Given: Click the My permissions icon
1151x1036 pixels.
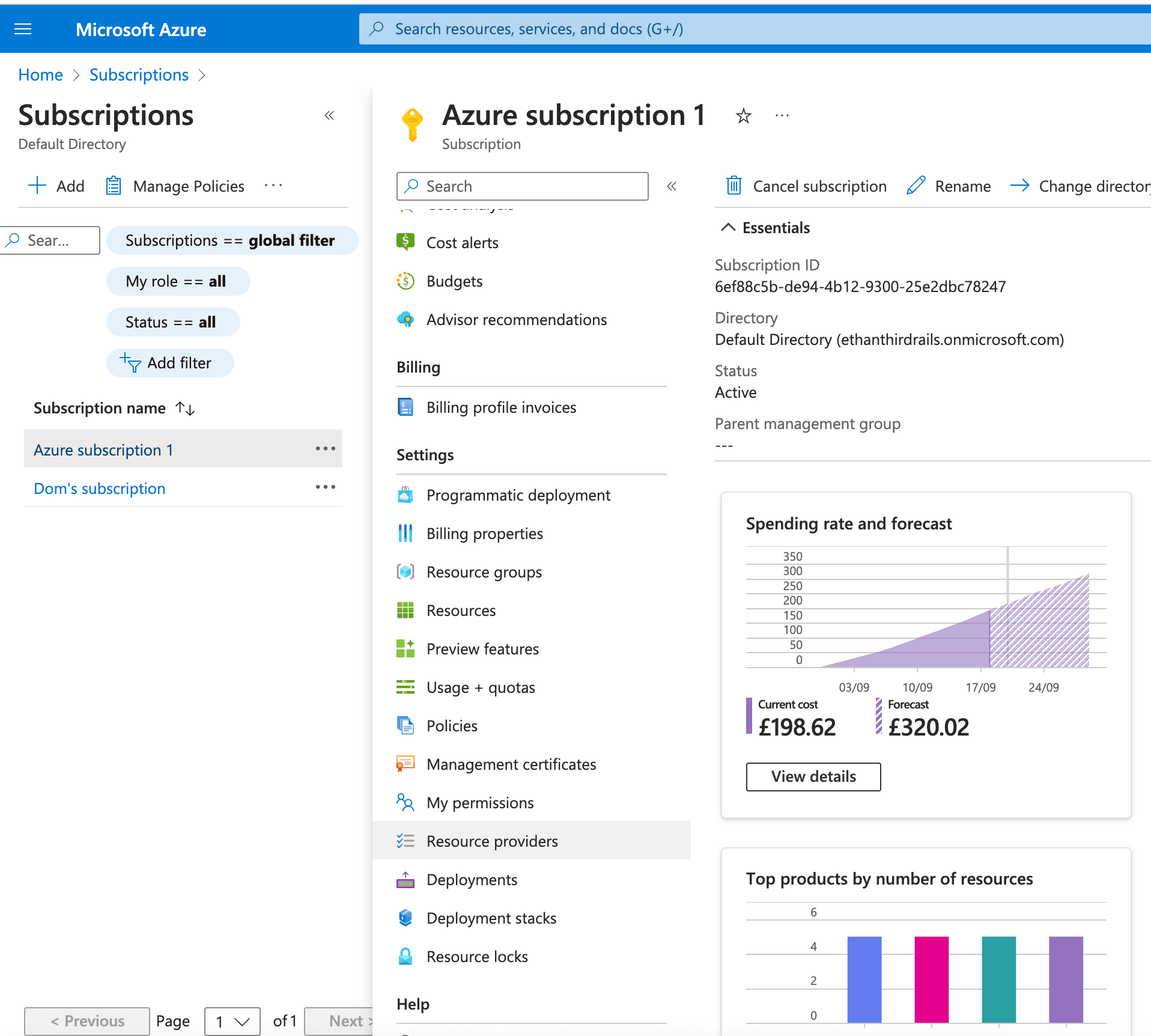Looking at the screenshot, I should pyautogui.click(x=405, y=802).
